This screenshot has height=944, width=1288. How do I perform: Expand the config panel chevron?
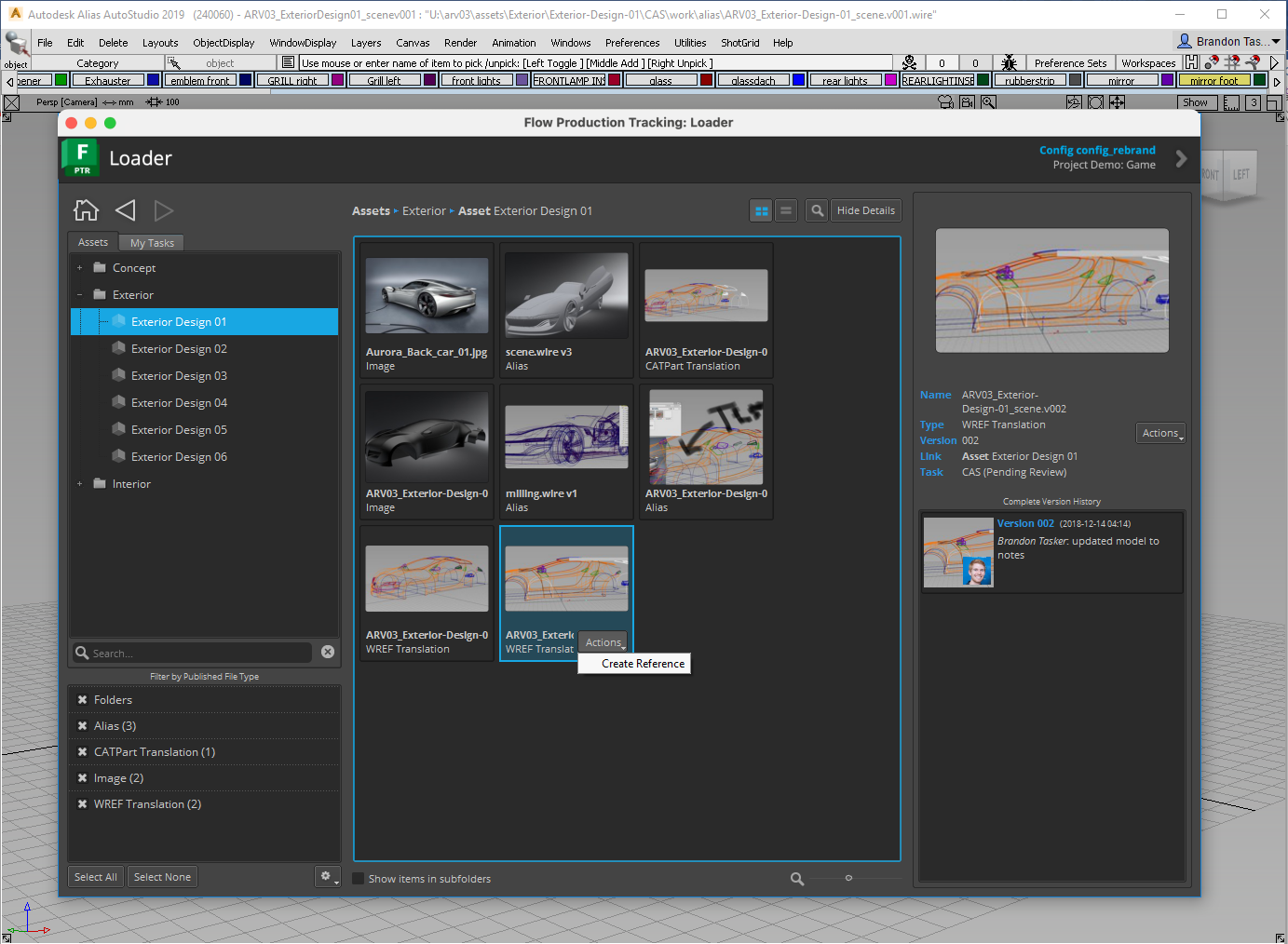click(x=1181, y=158)
